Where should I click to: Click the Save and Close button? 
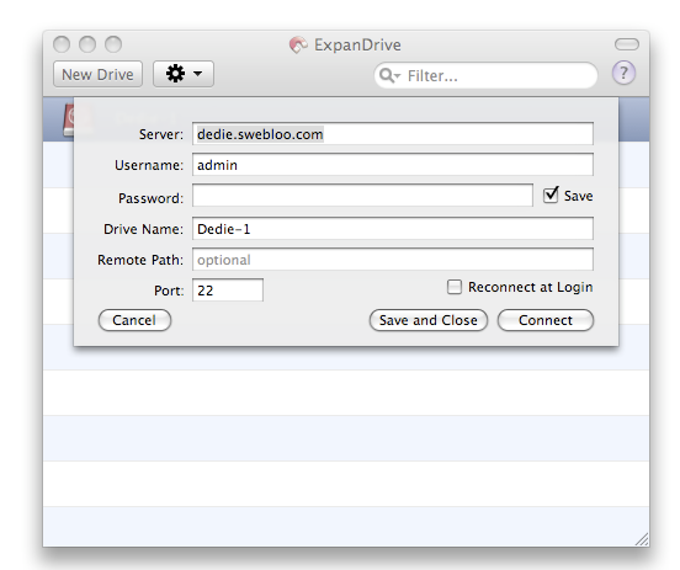(428, 320)
